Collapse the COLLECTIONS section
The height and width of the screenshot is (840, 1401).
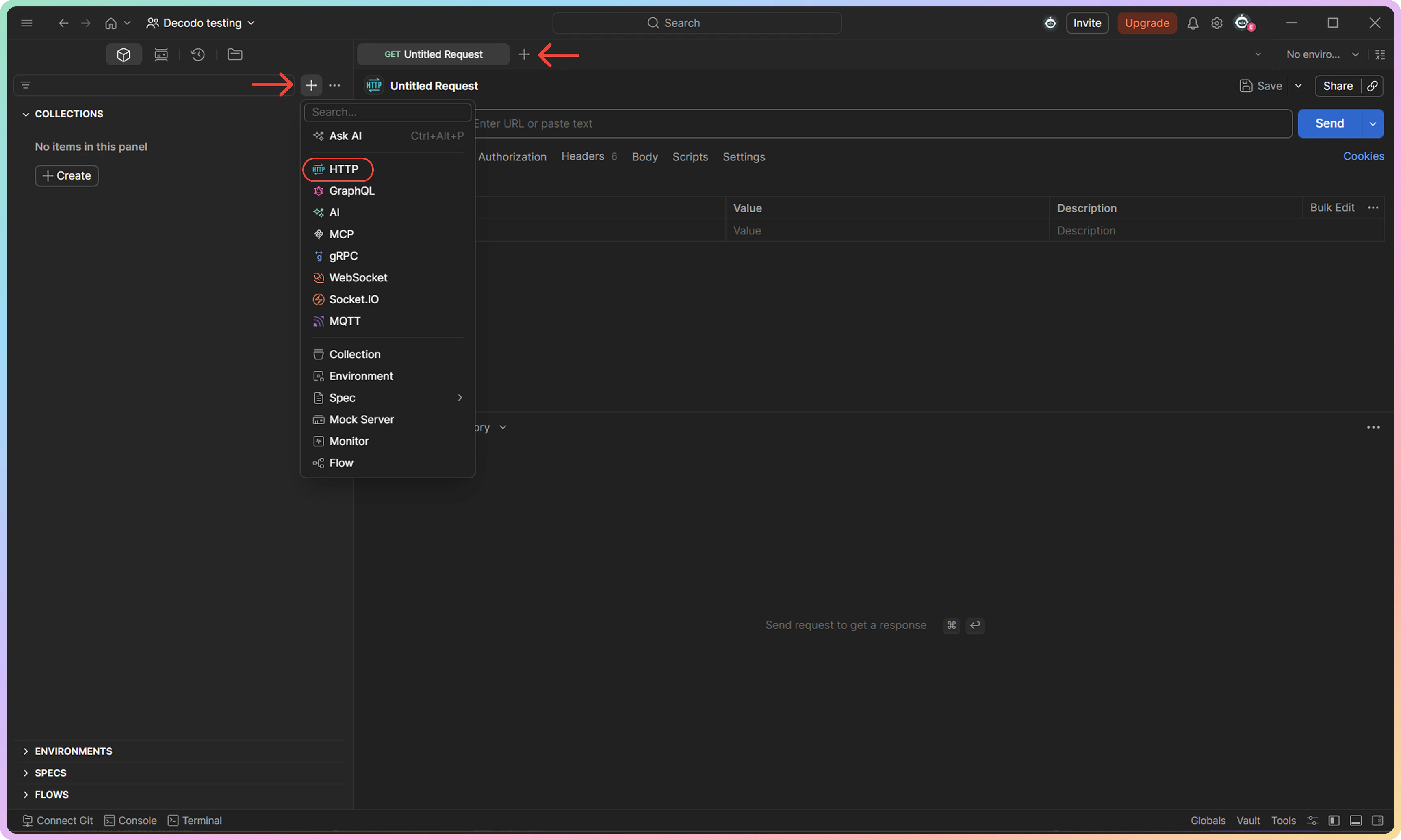tap(26, 114)
